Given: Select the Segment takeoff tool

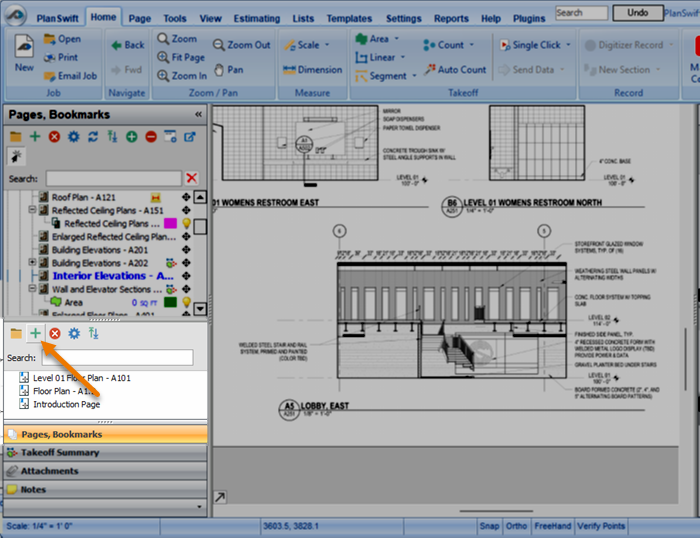Looking at the screenshot, I should coord(381,76).
